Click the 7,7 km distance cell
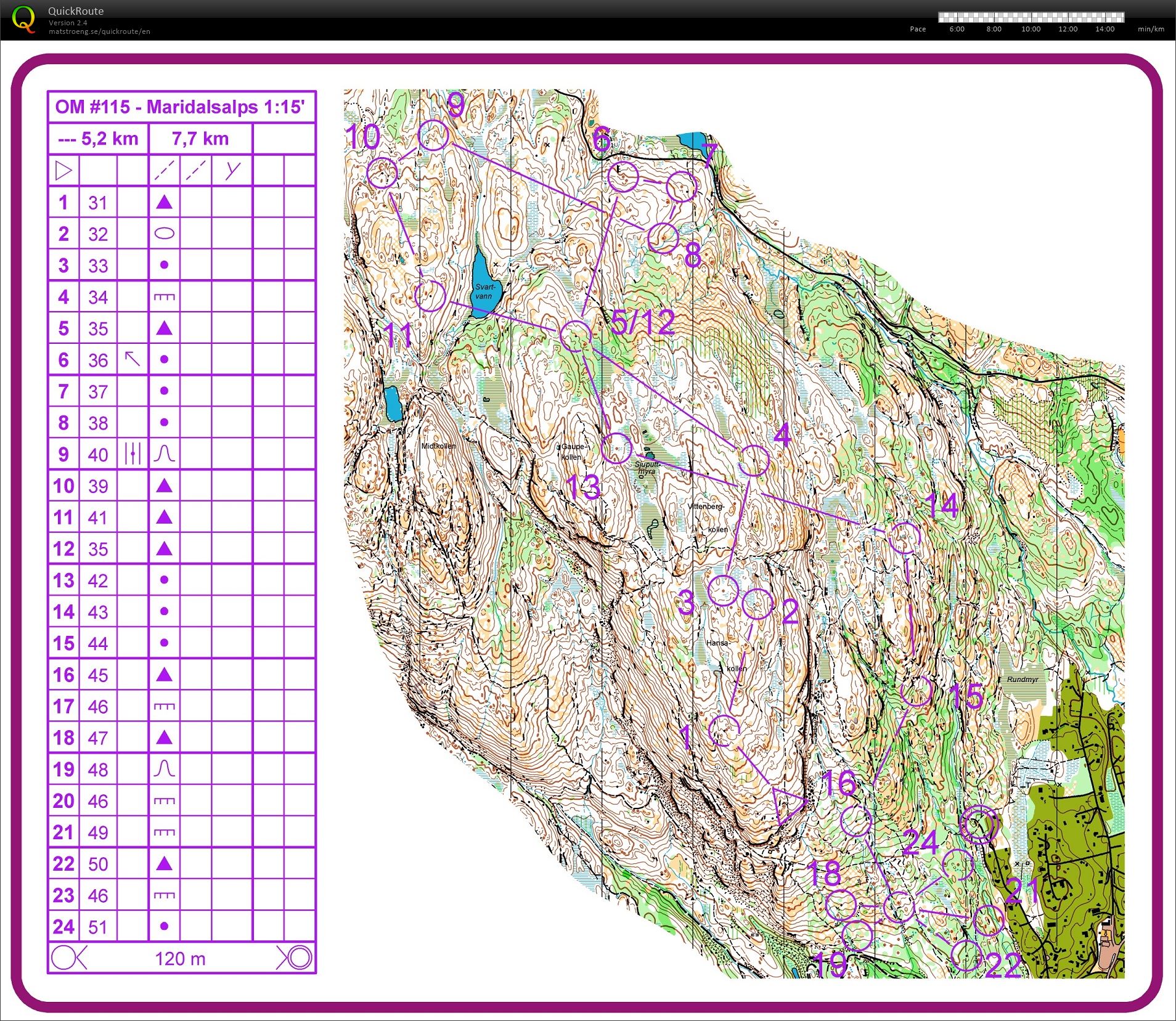 point(200,139)
